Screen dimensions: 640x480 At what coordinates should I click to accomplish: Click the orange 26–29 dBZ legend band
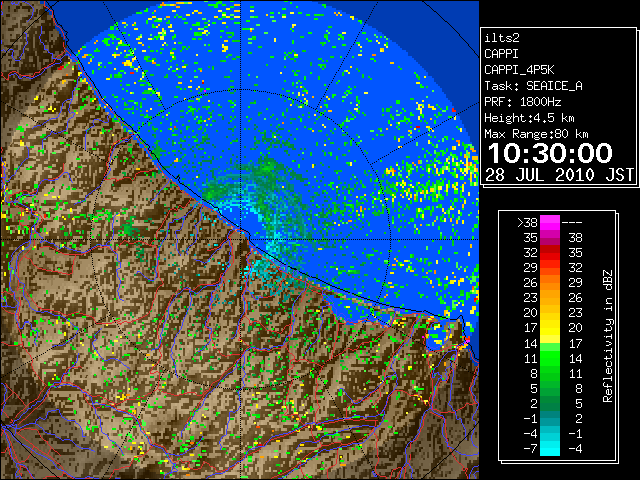click(550, 283)
